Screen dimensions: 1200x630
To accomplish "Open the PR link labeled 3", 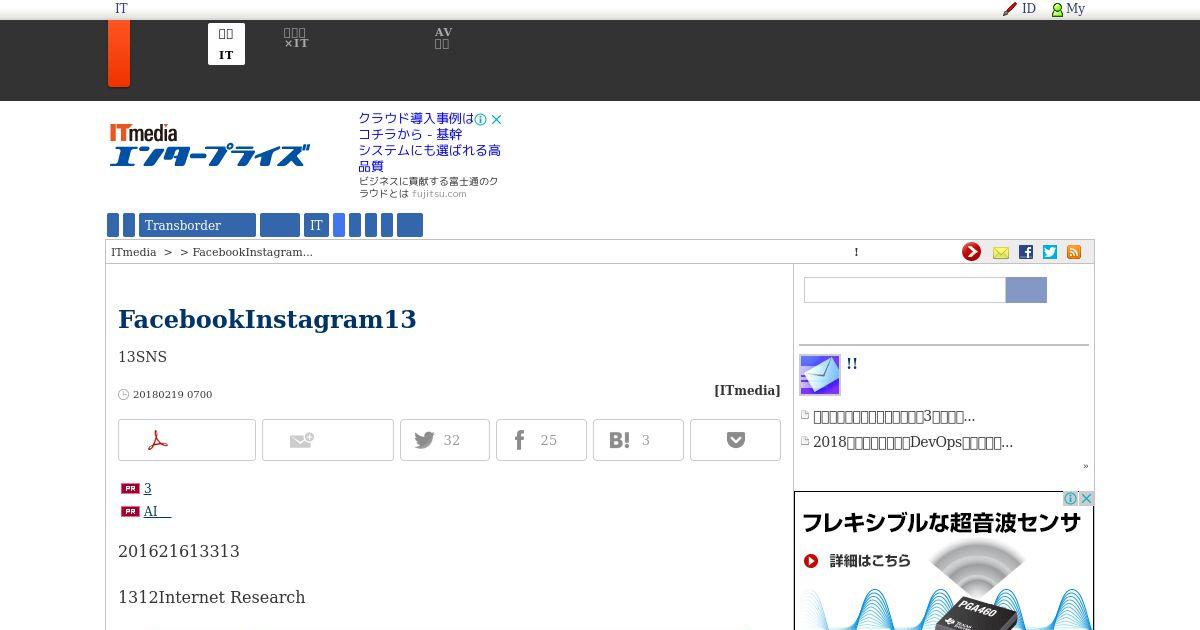I will pyautogui.click(x=147, y=488).
